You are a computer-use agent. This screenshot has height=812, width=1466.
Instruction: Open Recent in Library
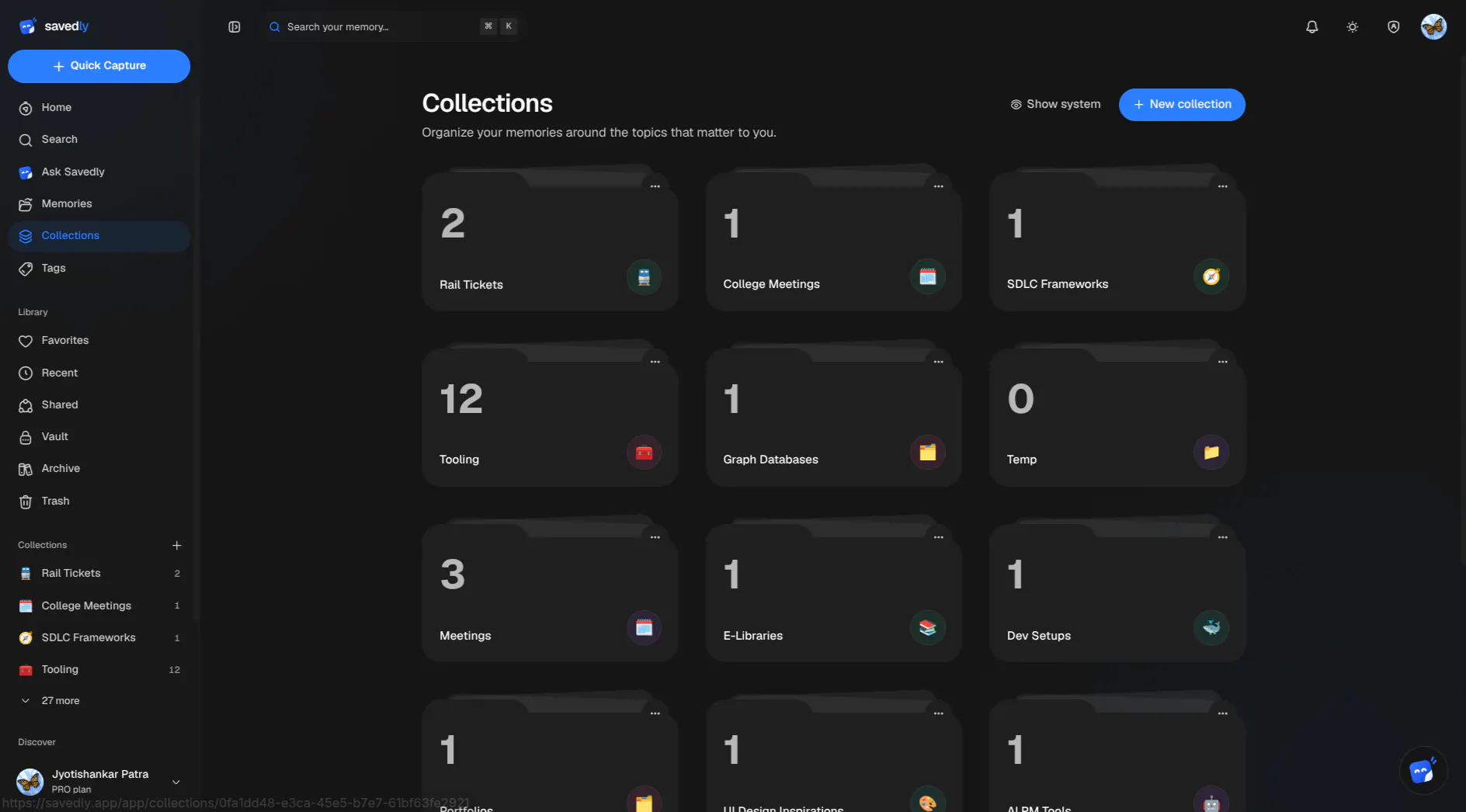[99, 373]
